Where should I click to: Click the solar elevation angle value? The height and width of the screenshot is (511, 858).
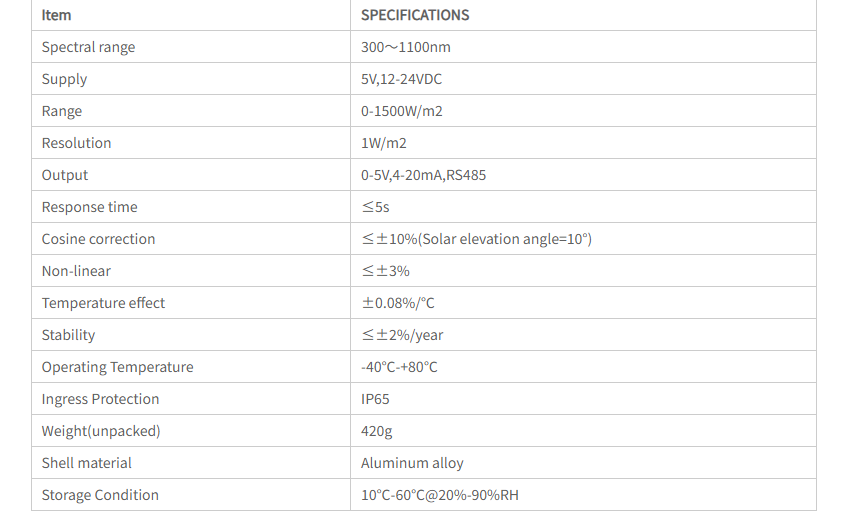(476, 239)
